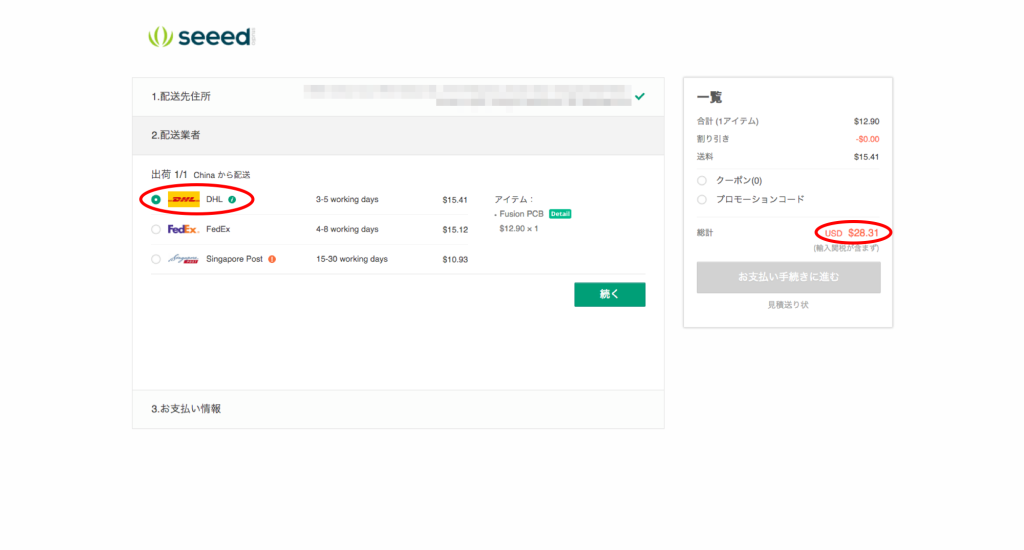1024x550 pixels.
Task: Select the FedEx shipping radio button
Action: (x=156, y=229)
